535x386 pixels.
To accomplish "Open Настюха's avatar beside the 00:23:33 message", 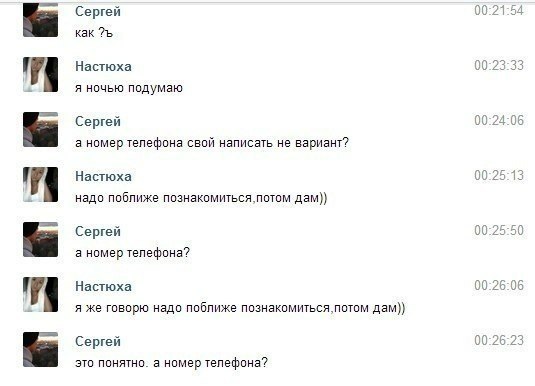I will [x=40, y=74].
